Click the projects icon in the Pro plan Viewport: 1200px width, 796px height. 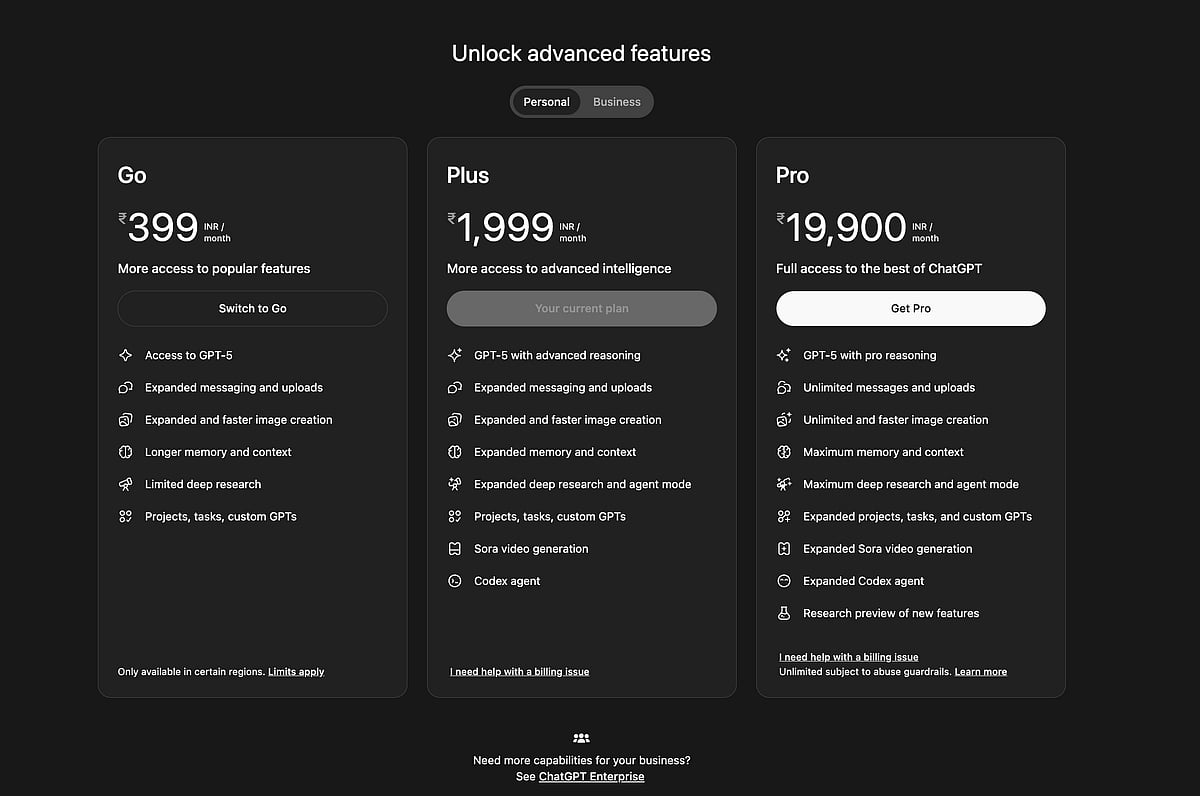(x=783, y=517)
